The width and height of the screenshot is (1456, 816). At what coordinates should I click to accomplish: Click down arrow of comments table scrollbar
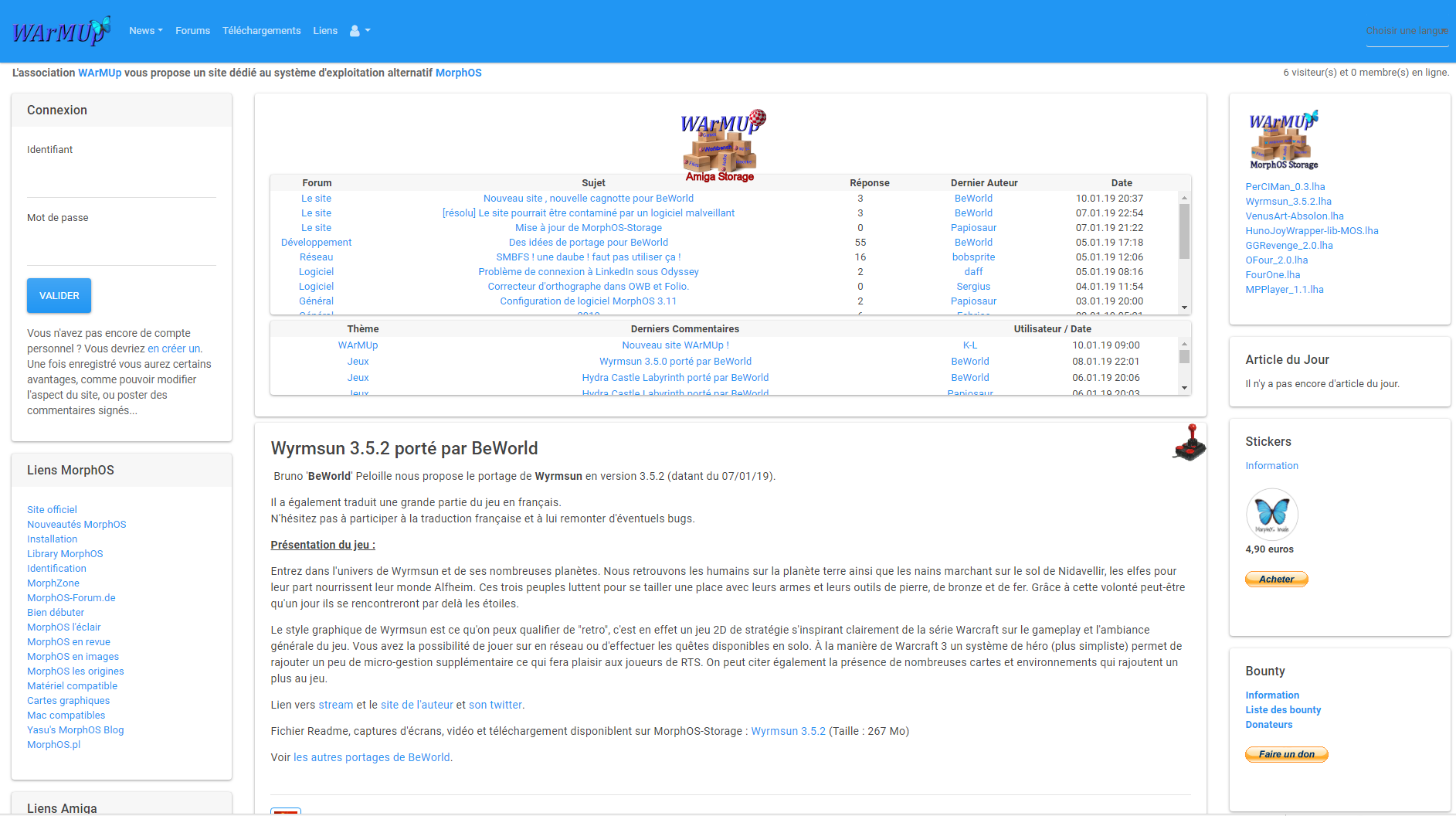(1184, 388)
